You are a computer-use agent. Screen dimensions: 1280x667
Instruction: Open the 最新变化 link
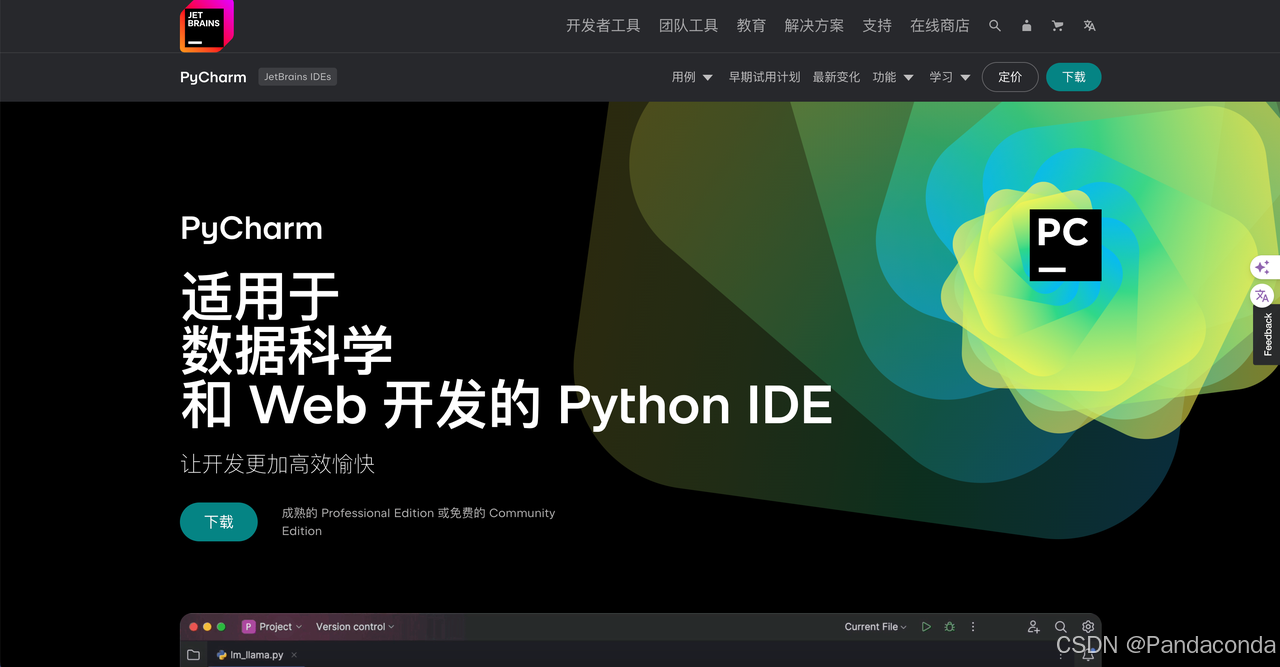point(836,77)
